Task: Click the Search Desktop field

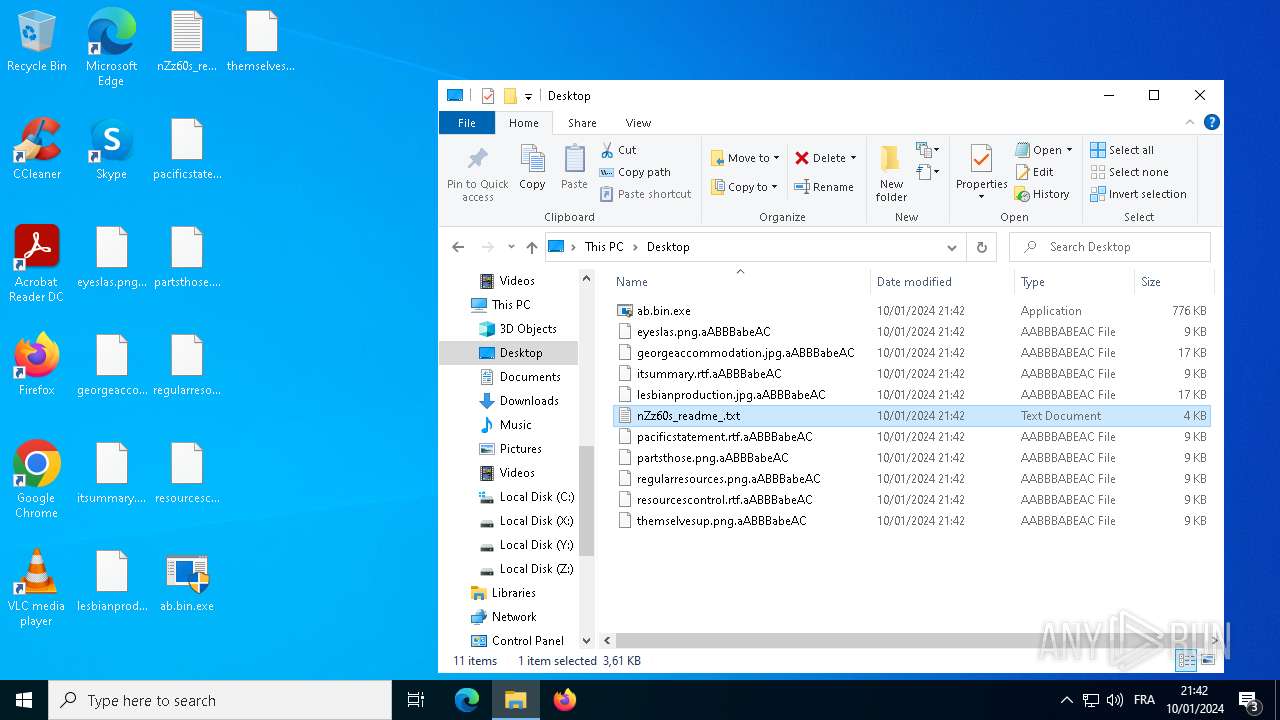Action: click(x=1110, y=247)
